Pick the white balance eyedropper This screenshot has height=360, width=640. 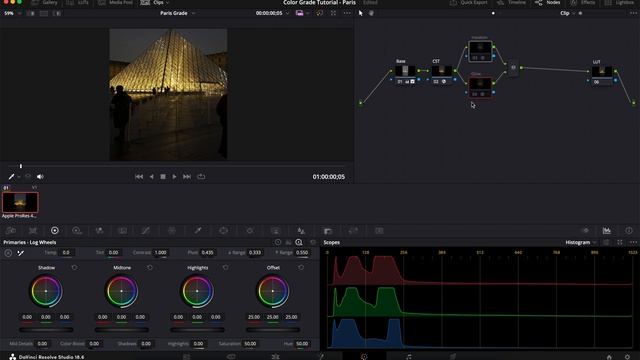point(21,253)
